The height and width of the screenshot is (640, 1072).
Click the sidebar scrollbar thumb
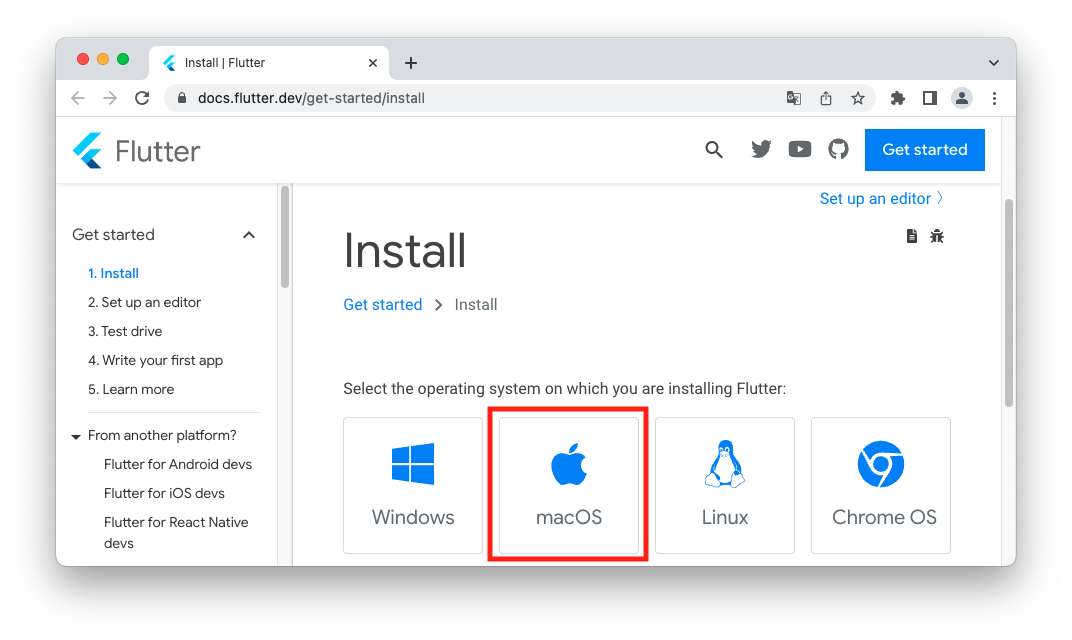click(x=285, y=237)
